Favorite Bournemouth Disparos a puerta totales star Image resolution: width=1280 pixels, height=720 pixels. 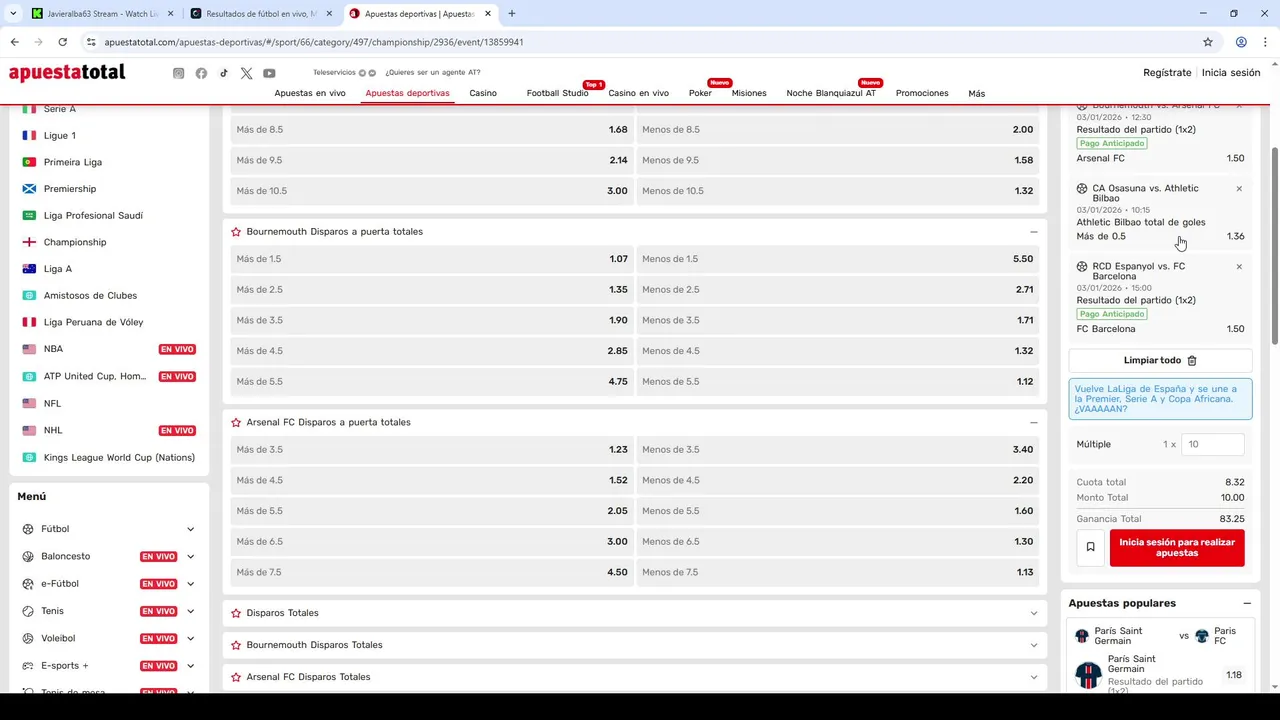pyautogui.click(x=236, y=232)
